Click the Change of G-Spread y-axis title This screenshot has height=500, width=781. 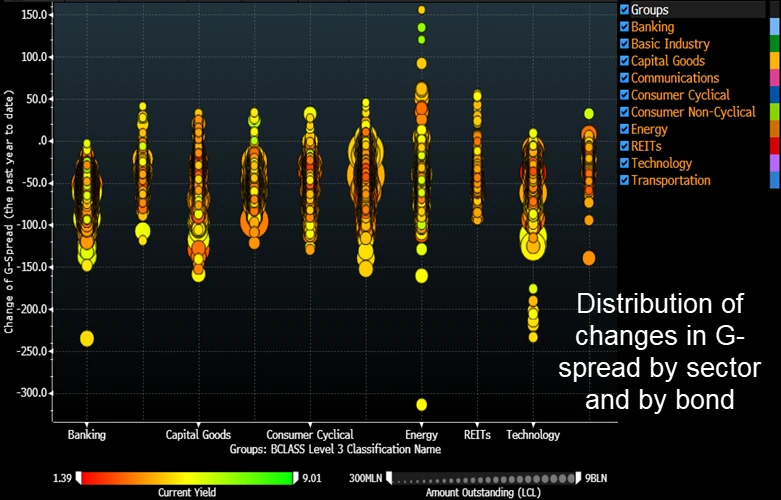pyautogui.click(x=8, y=212)
